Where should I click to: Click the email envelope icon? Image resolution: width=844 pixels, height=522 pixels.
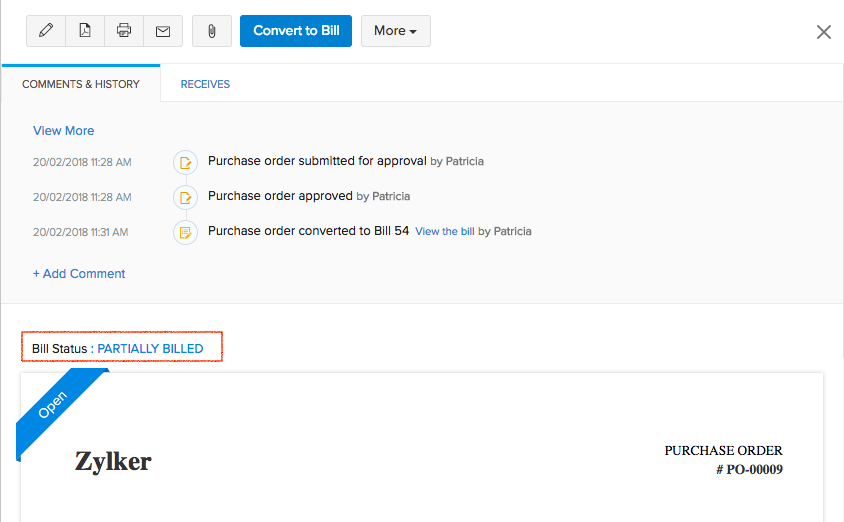tap(162, 31)
